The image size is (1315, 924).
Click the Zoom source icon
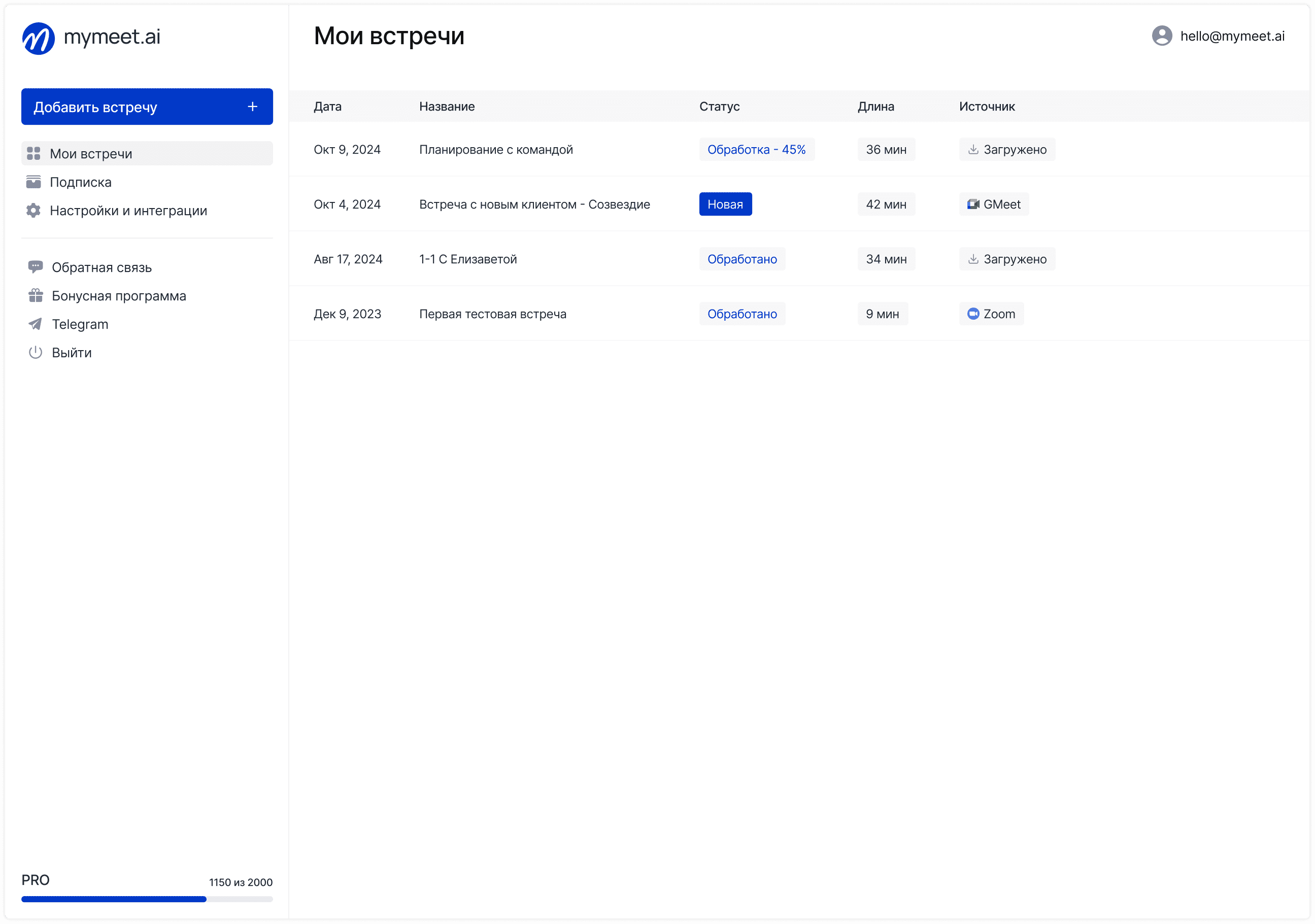[972, 314]
